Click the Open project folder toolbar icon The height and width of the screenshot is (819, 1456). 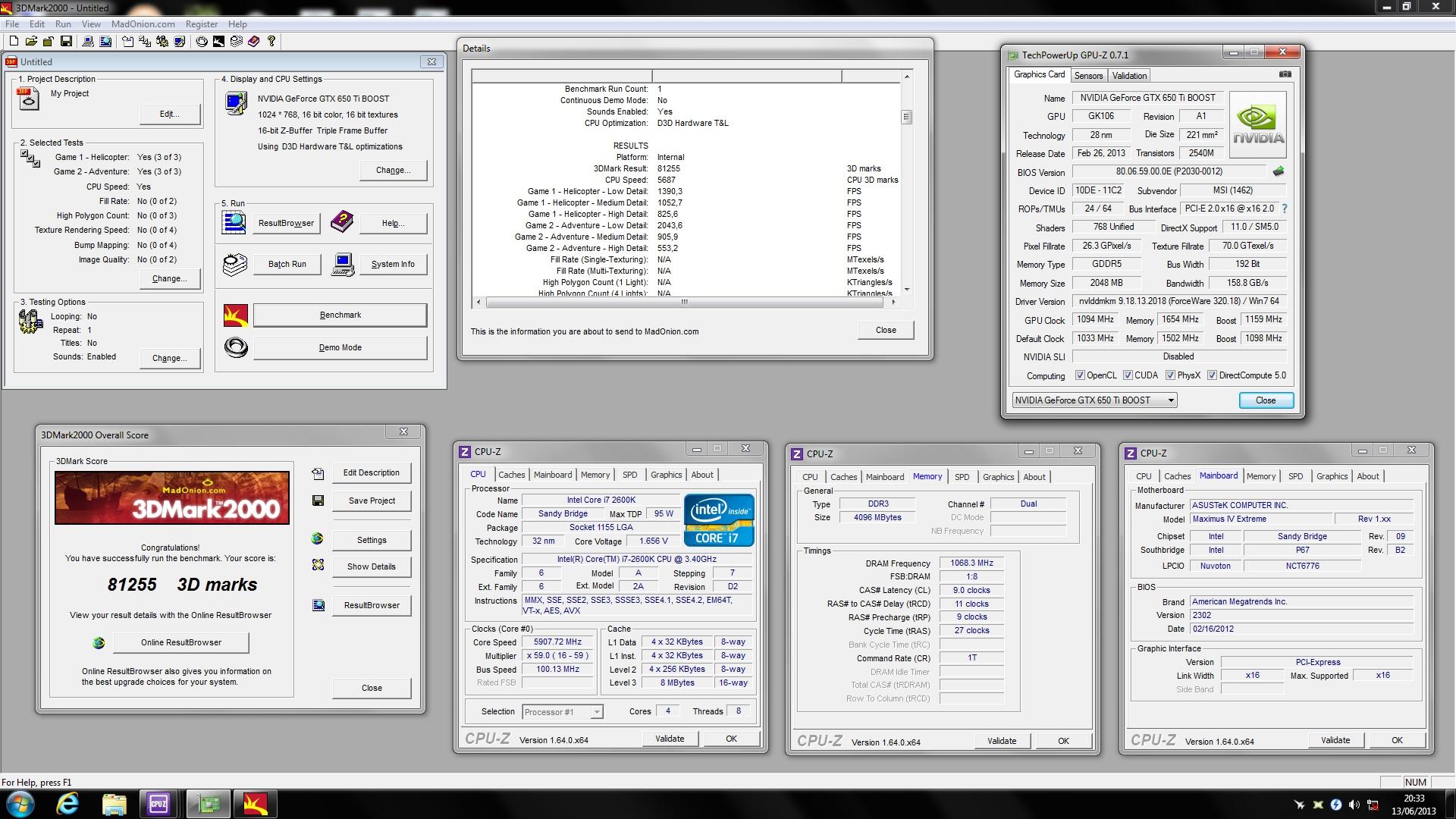(31, 41)
